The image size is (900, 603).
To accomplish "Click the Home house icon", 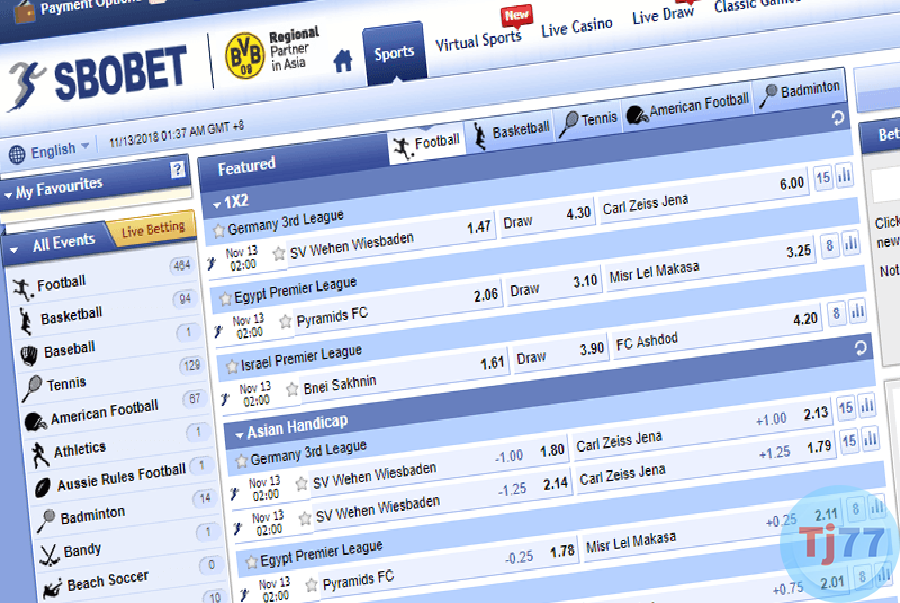I will coord(343,61).
